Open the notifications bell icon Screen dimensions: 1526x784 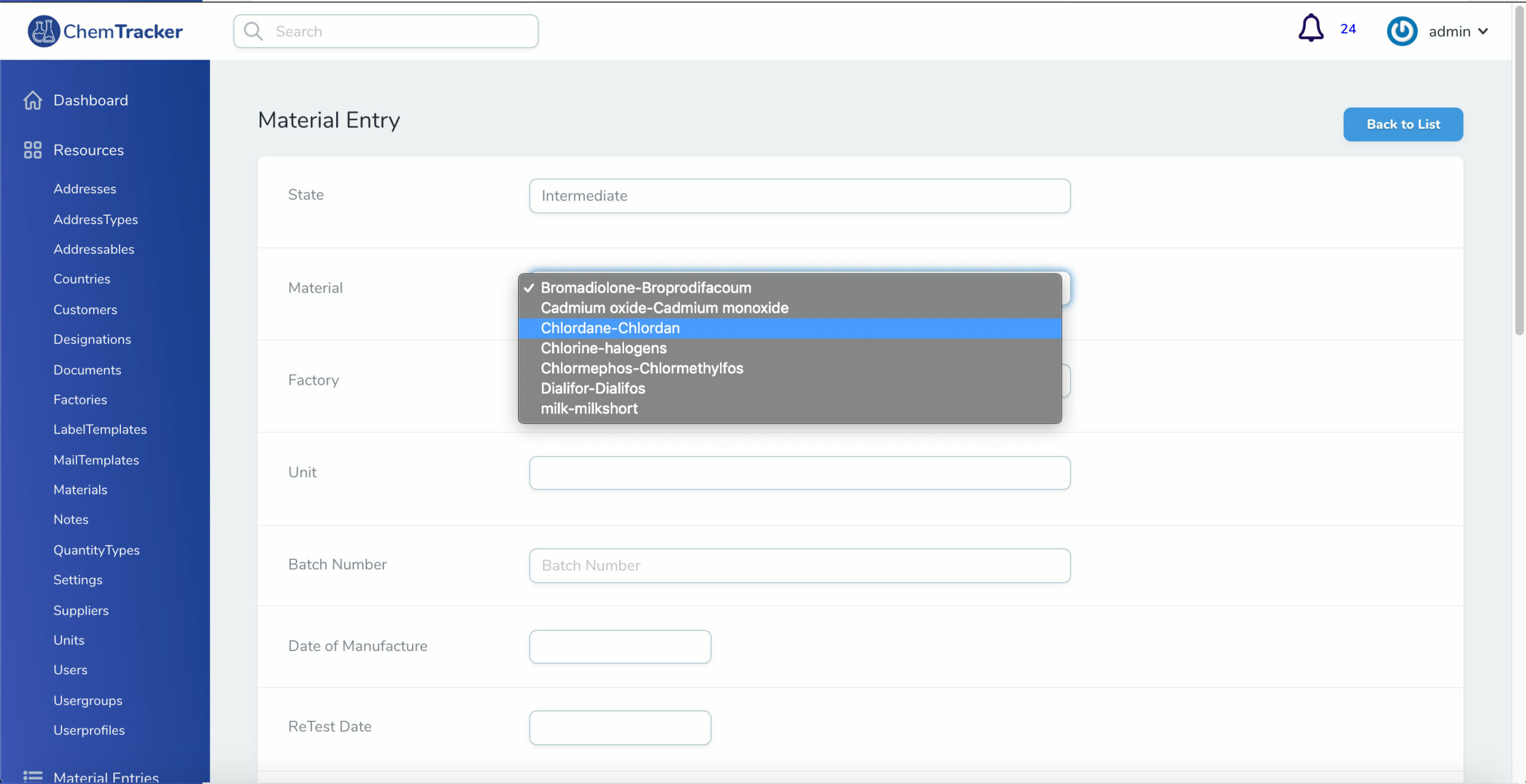[x=1310, y=29]
